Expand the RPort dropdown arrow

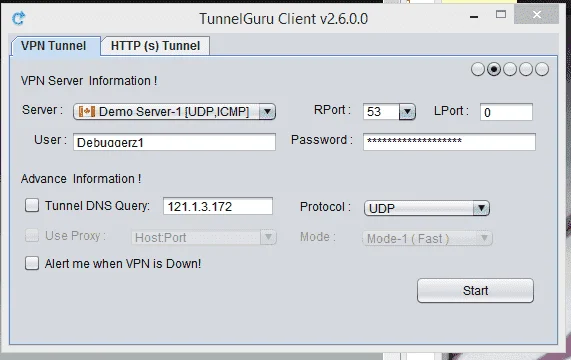407,112
